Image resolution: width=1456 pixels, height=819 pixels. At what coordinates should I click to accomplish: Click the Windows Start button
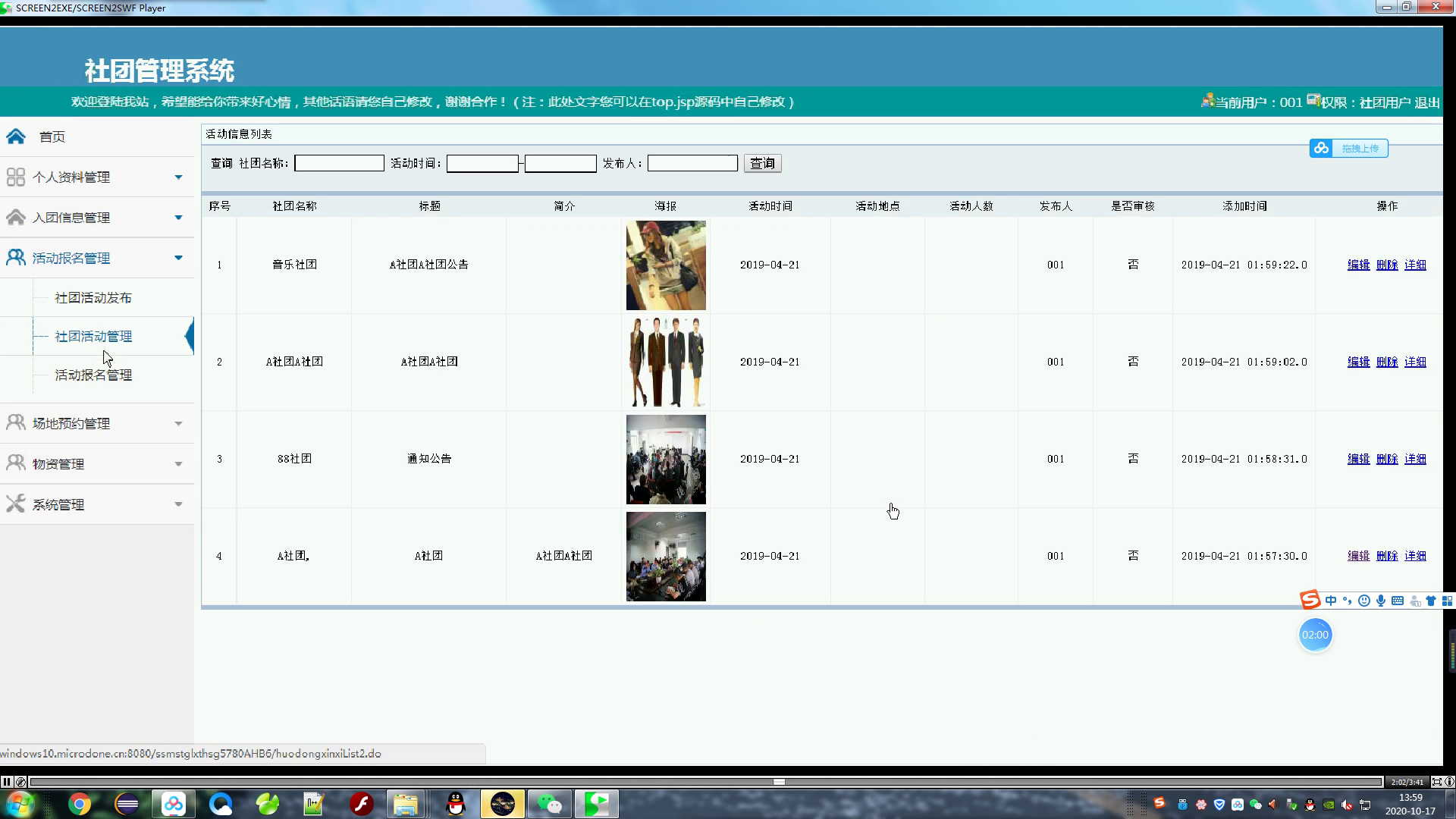[20, 804]
